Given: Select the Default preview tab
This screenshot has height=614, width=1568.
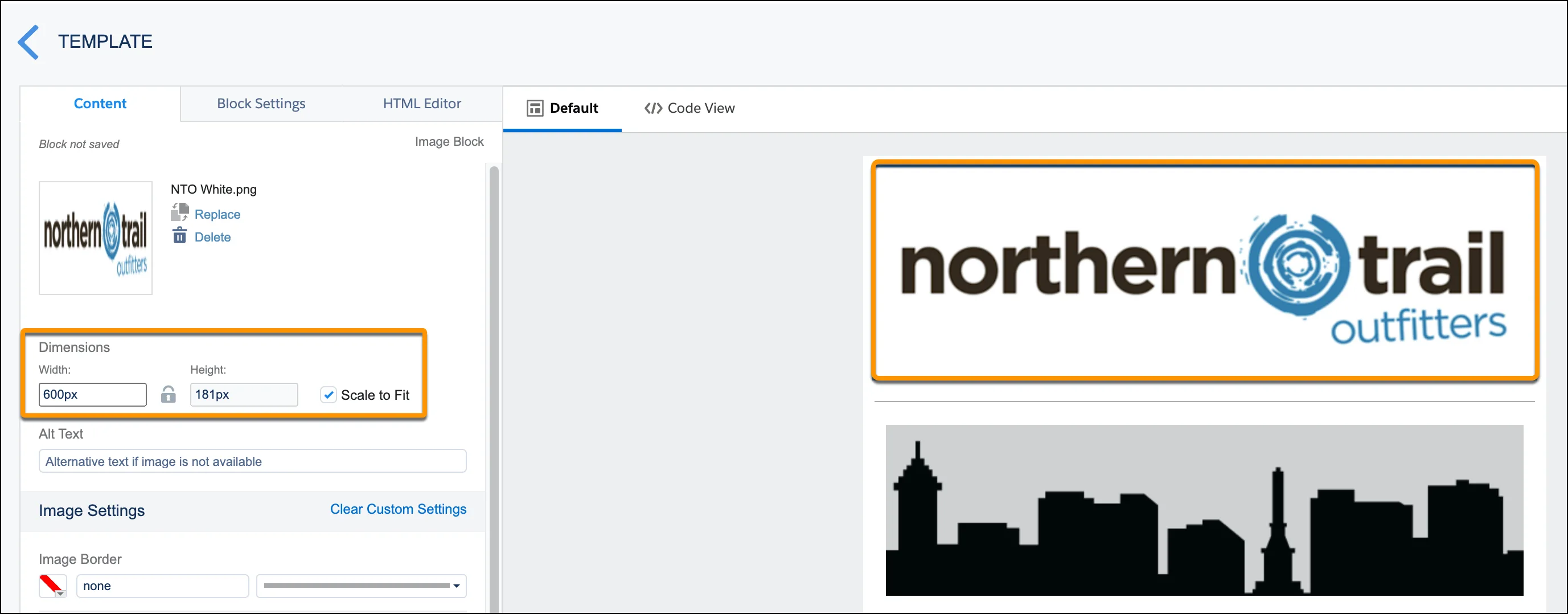Looking at the screenshot, I should pyautogui.click(x=562, y=108).
